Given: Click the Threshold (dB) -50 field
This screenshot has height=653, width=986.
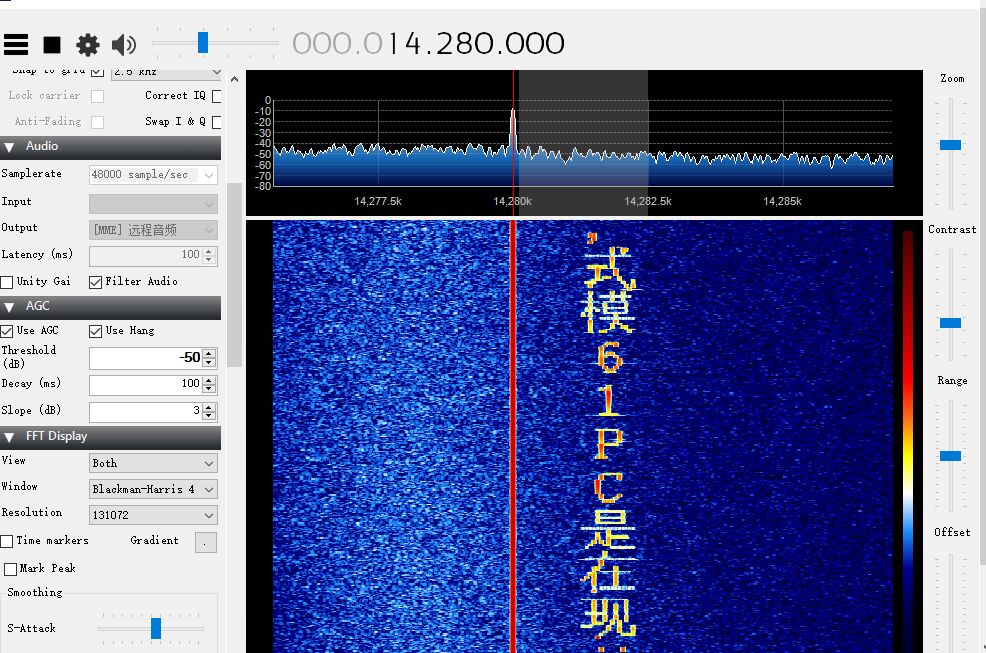Looking at the screenshot, I should click(x=146, y=358).
